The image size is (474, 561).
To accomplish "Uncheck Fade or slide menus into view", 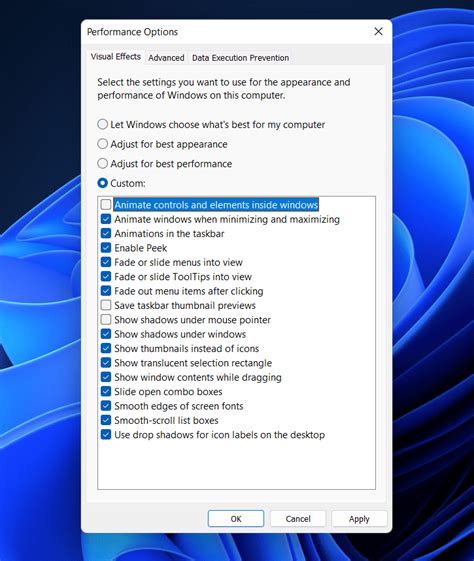I will (106, 262).
